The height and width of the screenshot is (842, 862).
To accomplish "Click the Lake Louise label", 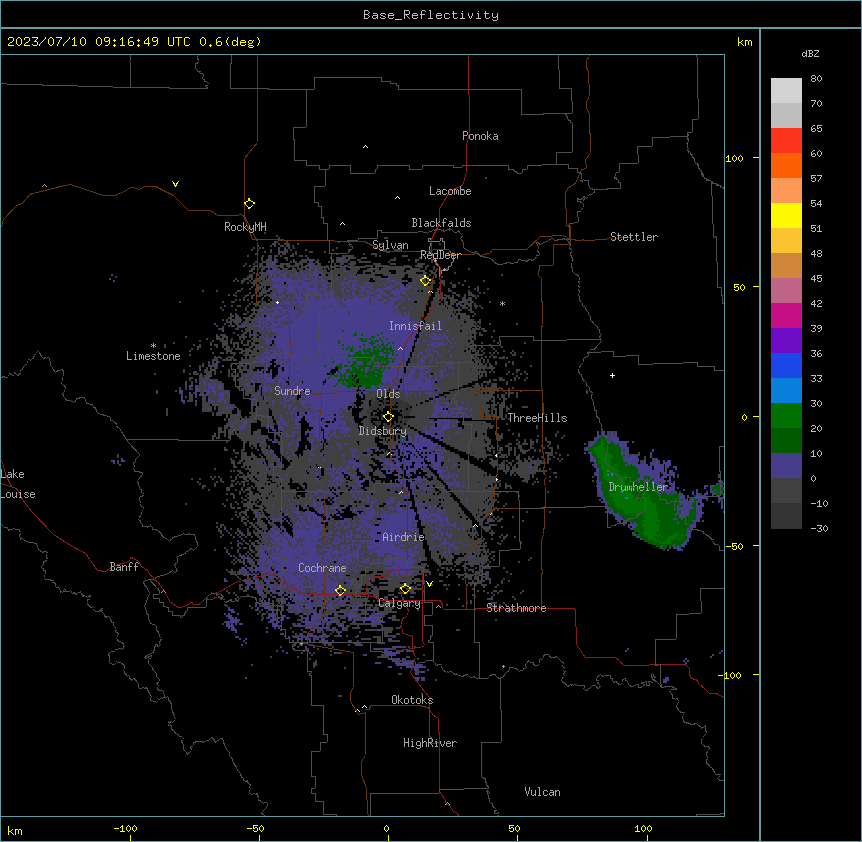I will [18, 484].
